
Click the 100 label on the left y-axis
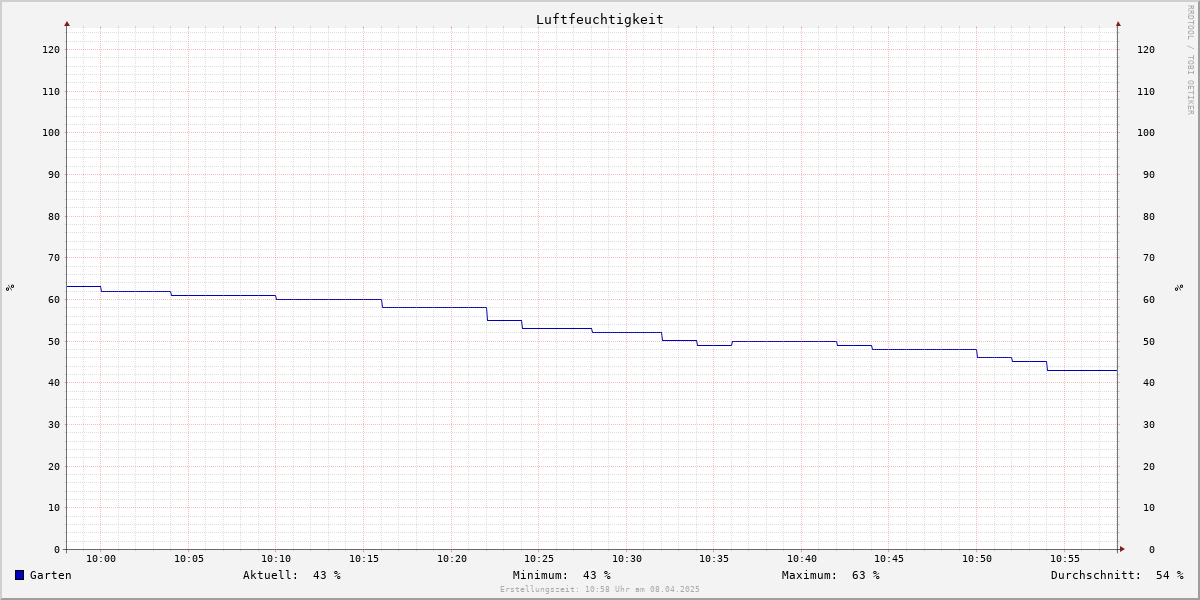pyautogui.click(x=51, y=132)
